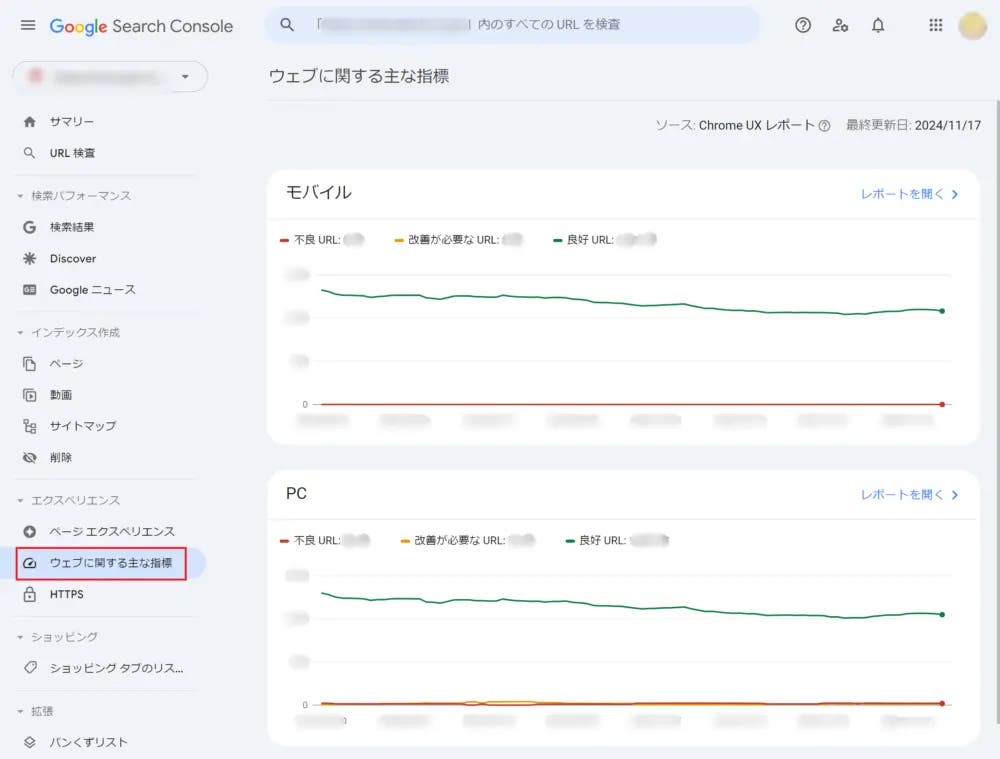Open ページ エクスペリエンス report
Image resolution: width=1000 pixels, height=759 pixels.
[112, 531]
